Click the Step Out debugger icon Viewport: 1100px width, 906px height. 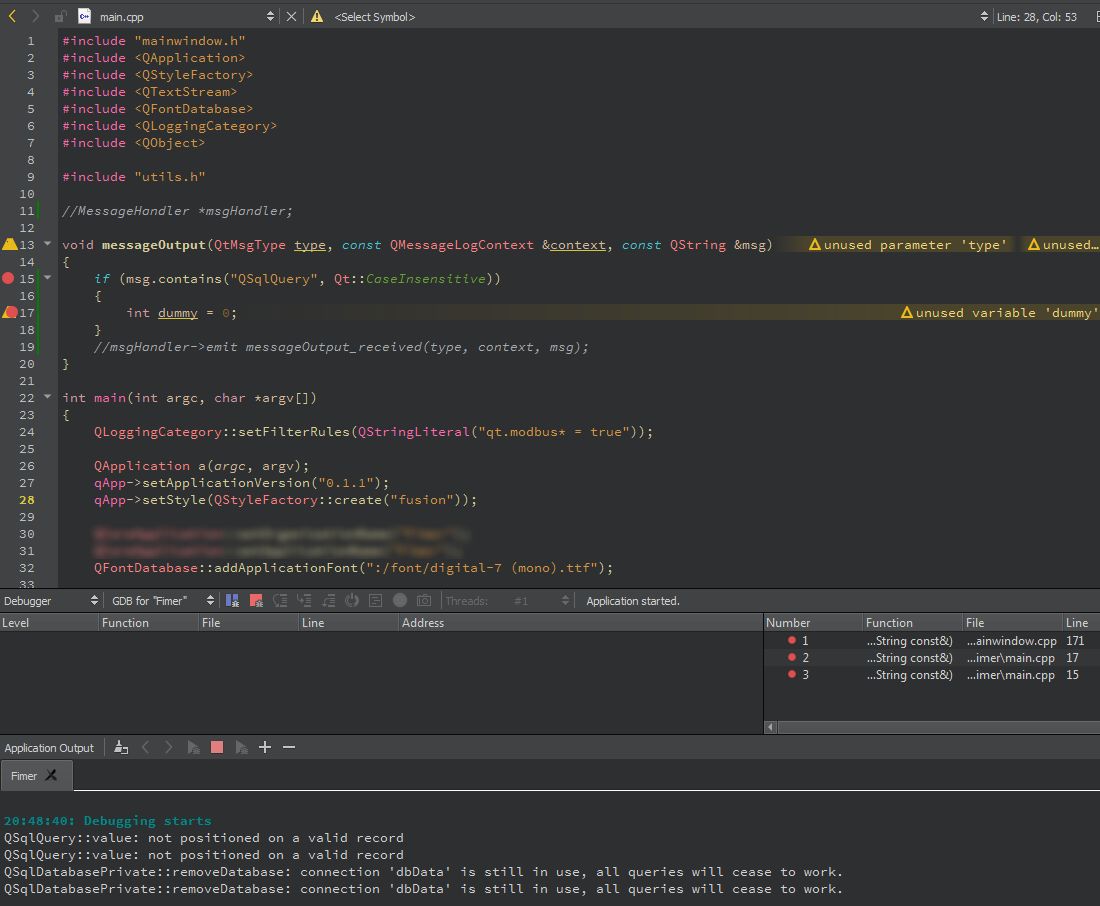[x=328, y=601]
